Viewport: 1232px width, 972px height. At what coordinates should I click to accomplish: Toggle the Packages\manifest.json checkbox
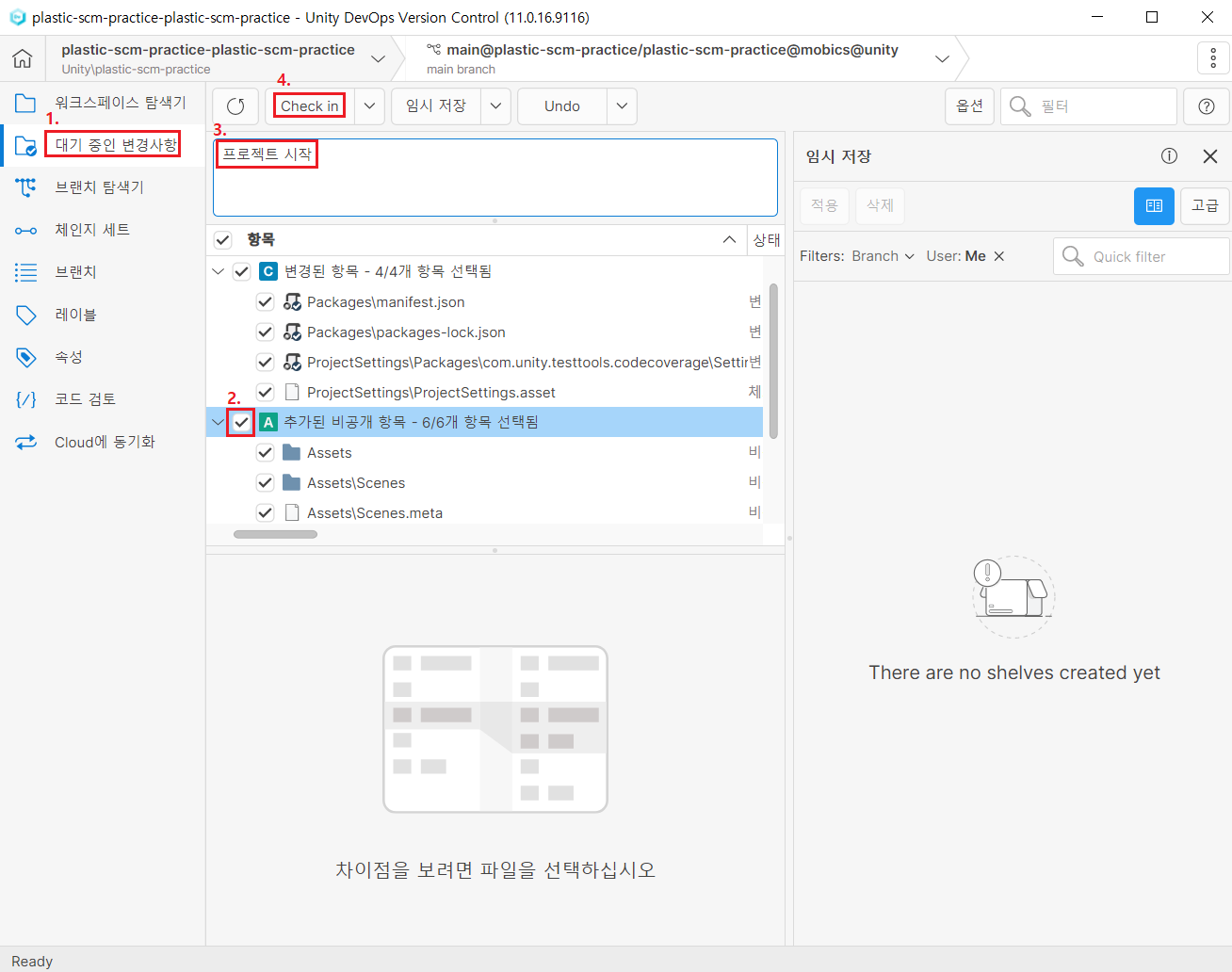pos(265,302)
